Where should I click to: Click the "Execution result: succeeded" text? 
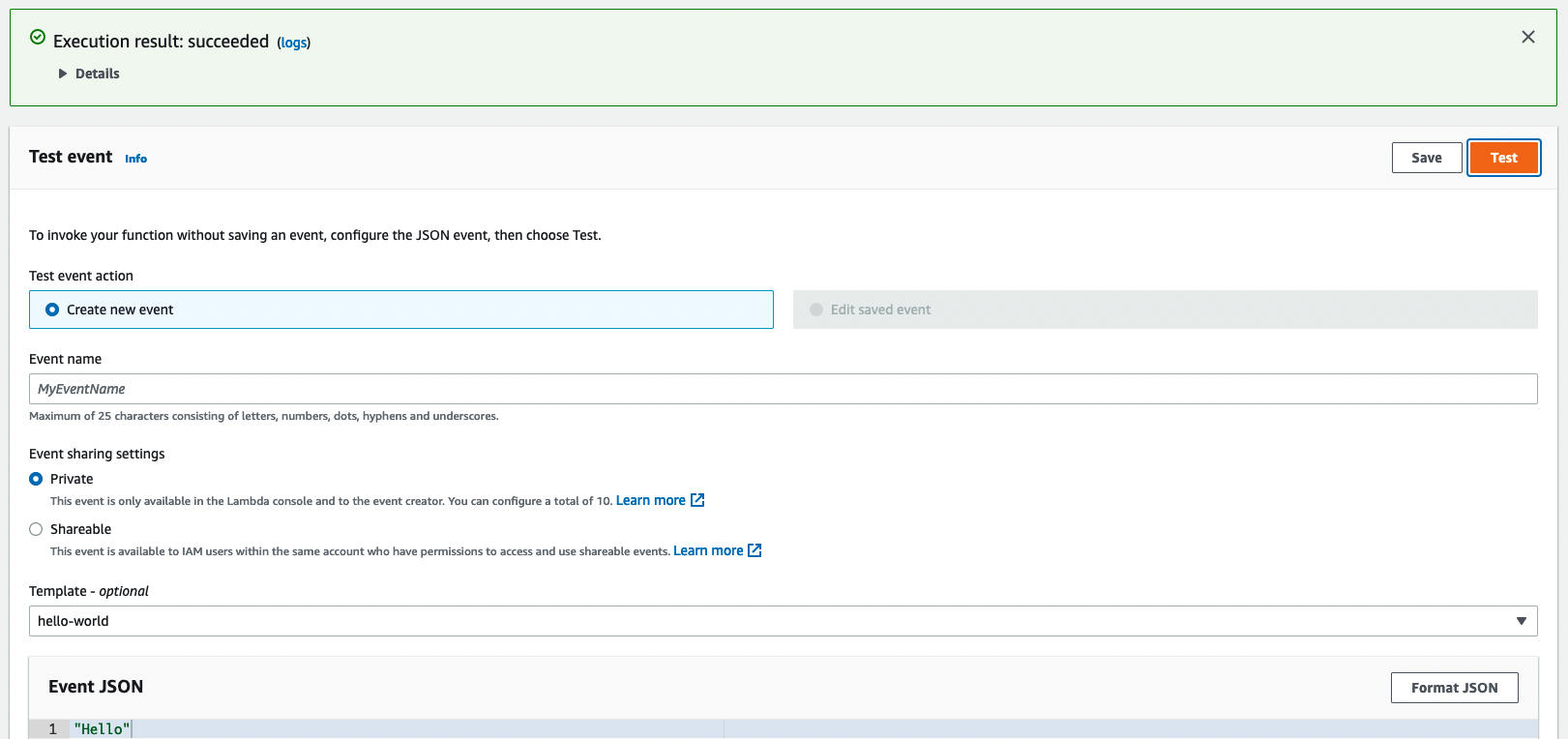161,42
